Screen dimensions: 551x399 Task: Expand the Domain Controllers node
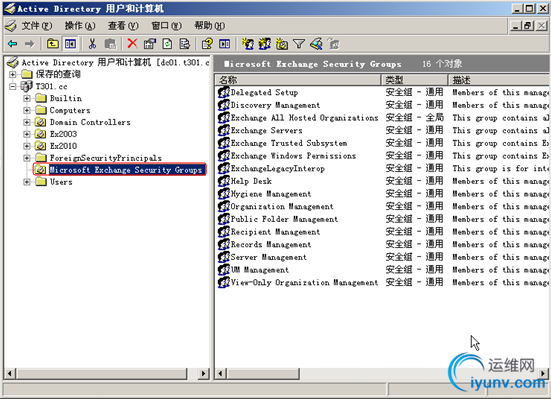[x=27, y=122]
